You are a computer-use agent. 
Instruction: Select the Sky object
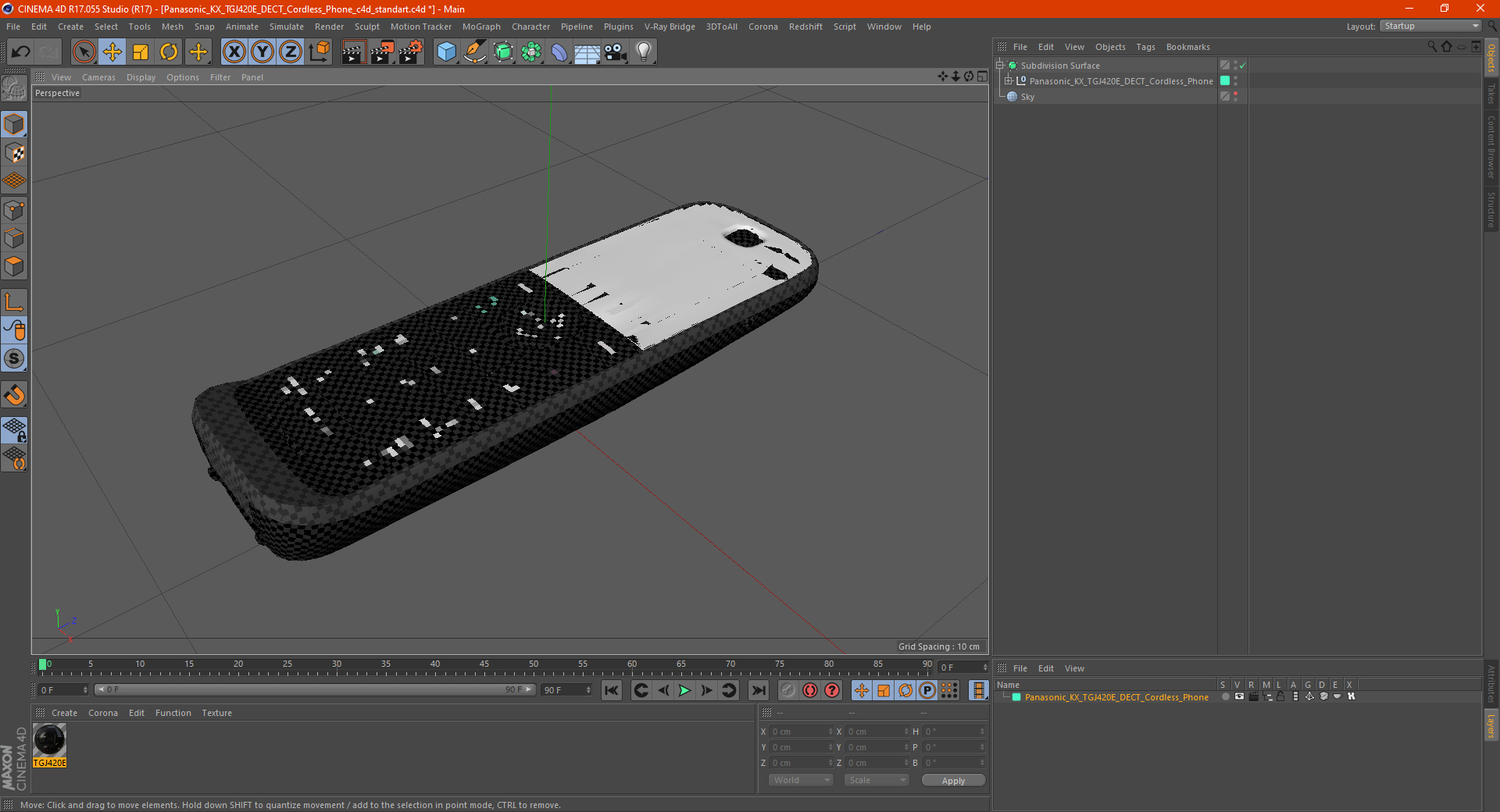tap(1027, 97)
